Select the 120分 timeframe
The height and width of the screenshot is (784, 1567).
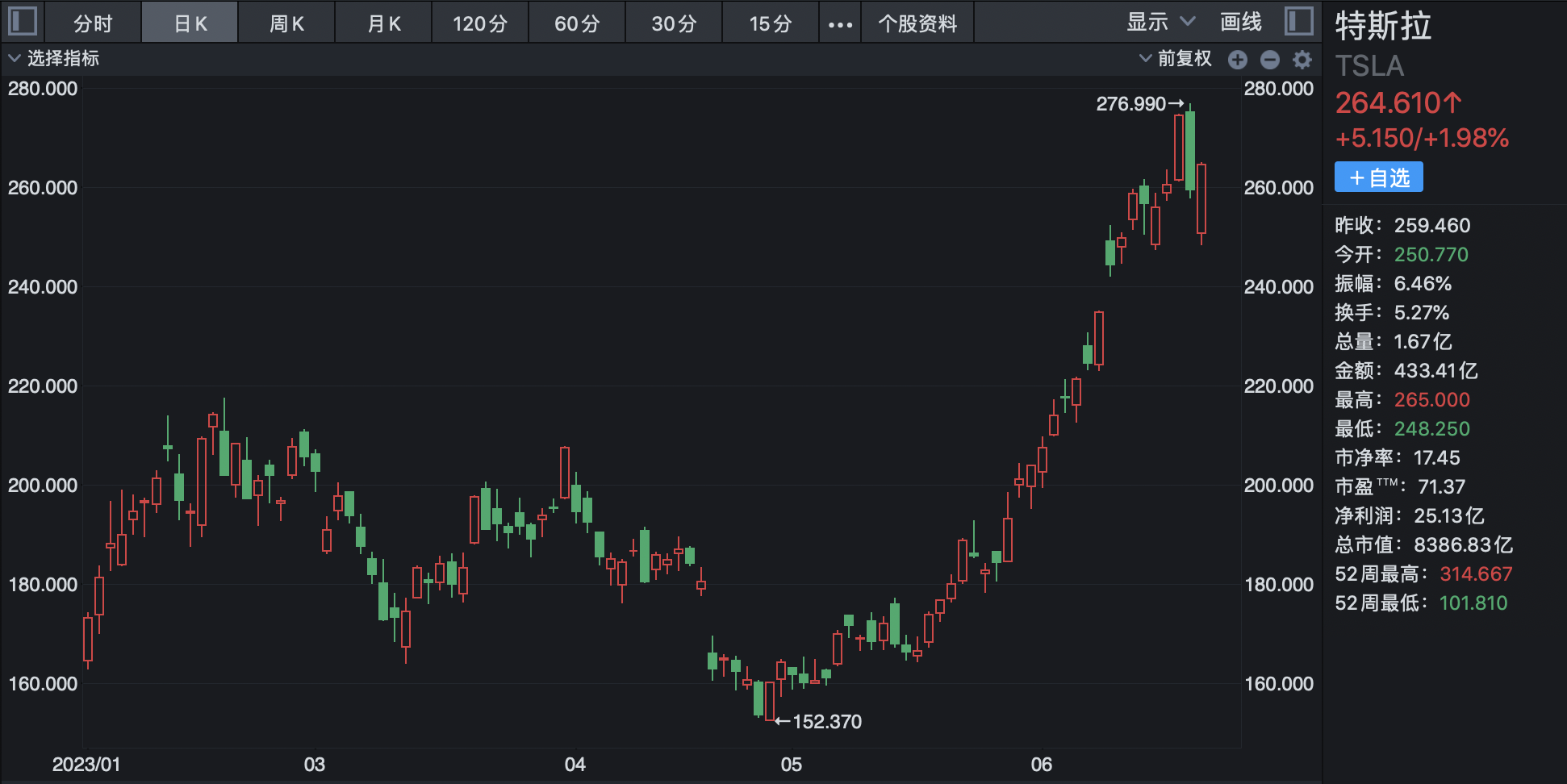(479, 23)
